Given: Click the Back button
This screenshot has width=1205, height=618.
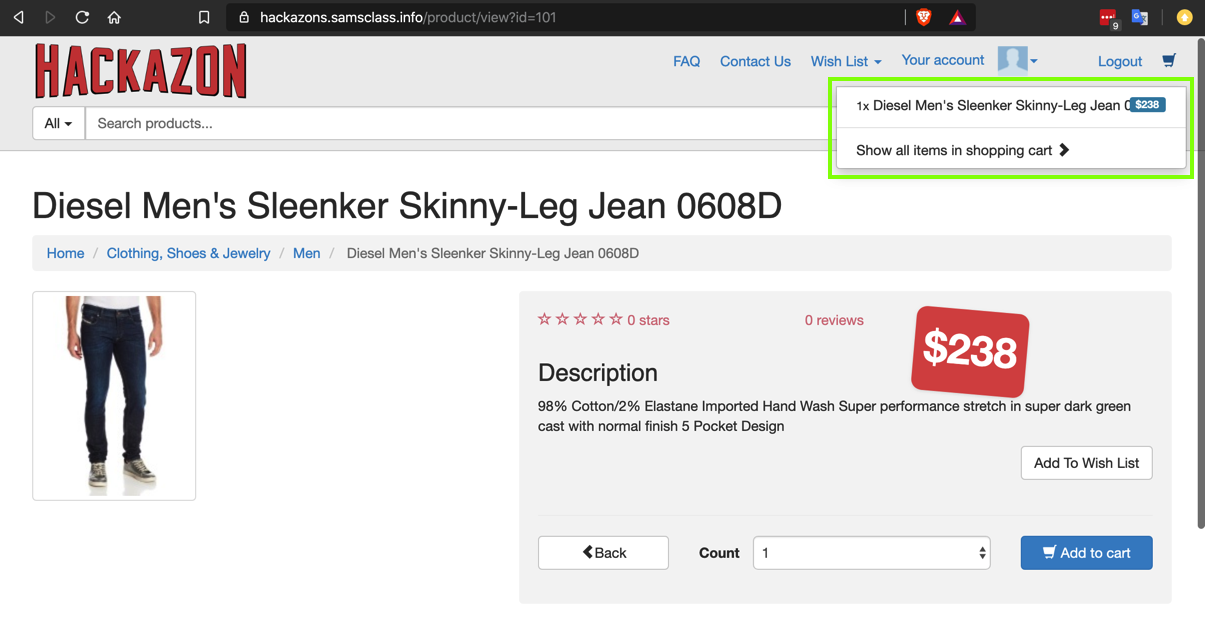Looking at the screenshot, I should pos(603,553).
